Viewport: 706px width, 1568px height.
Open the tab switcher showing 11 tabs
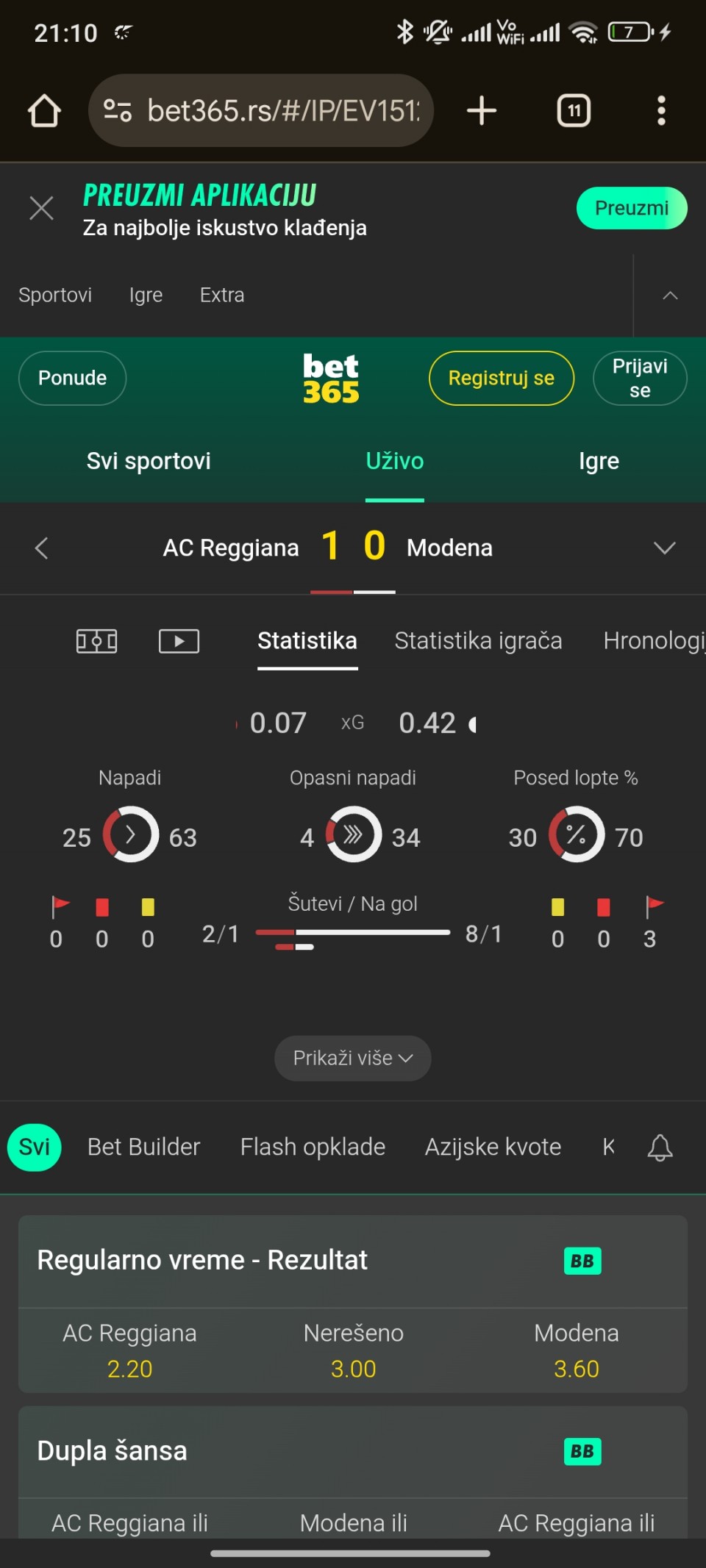574,111
